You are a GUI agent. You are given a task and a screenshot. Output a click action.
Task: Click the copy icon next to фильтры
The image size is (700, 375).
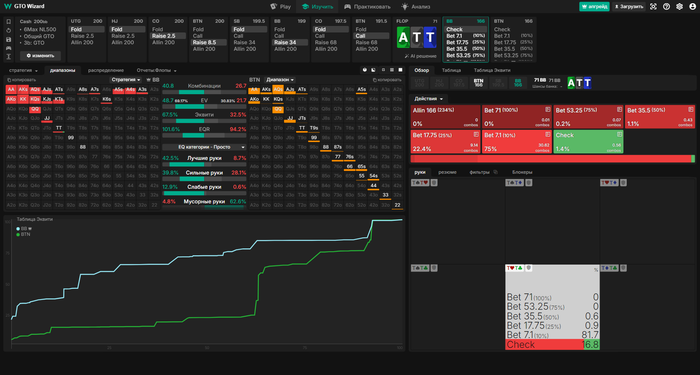(496, 172)
